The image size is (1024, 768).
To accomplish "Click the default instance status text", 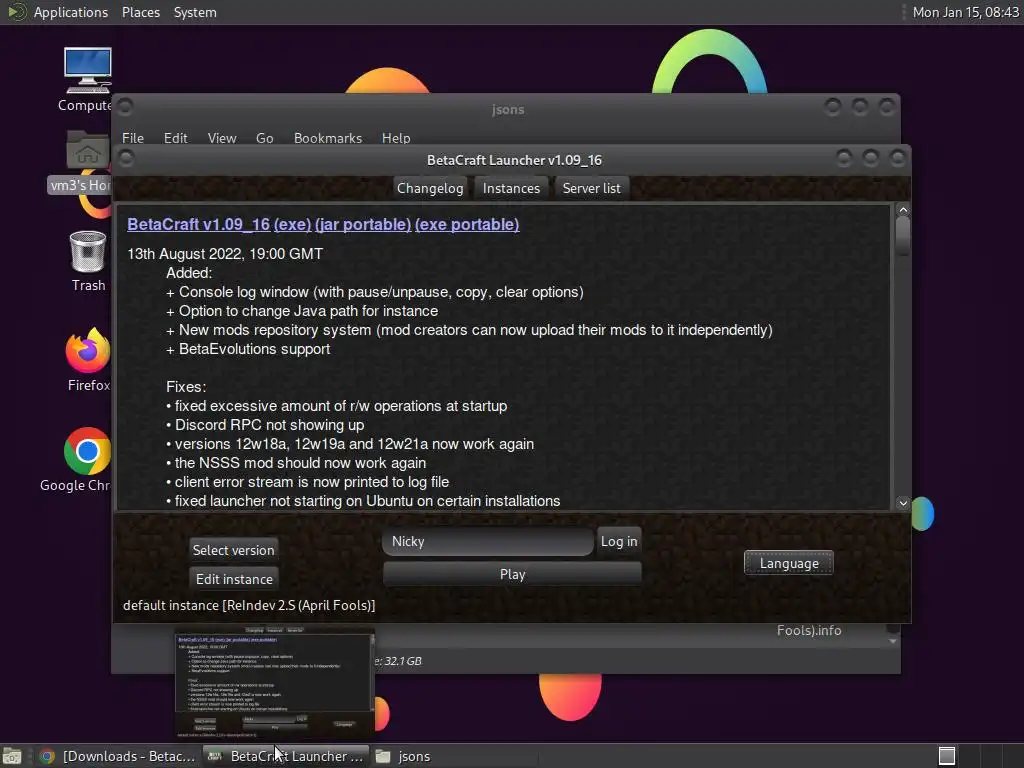I will tap(249, 605).
